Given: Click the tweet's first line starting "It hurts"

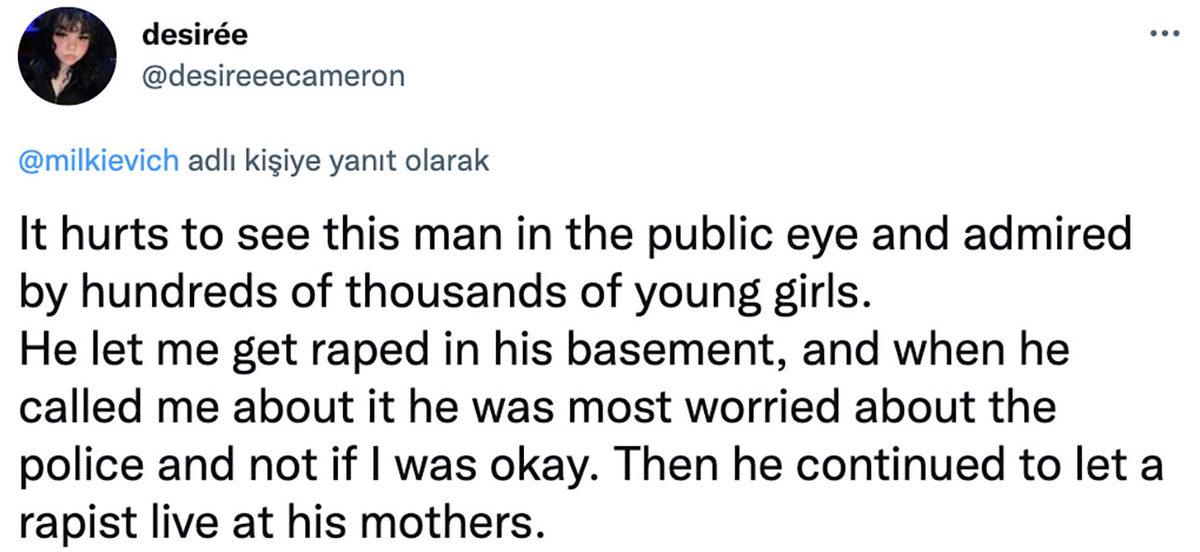Looking at the screenshot, I should point(574,237).
